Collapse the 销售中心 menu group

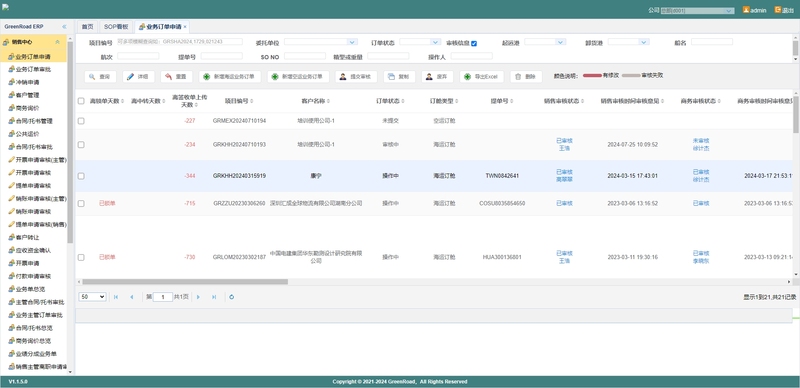(58, 42)
